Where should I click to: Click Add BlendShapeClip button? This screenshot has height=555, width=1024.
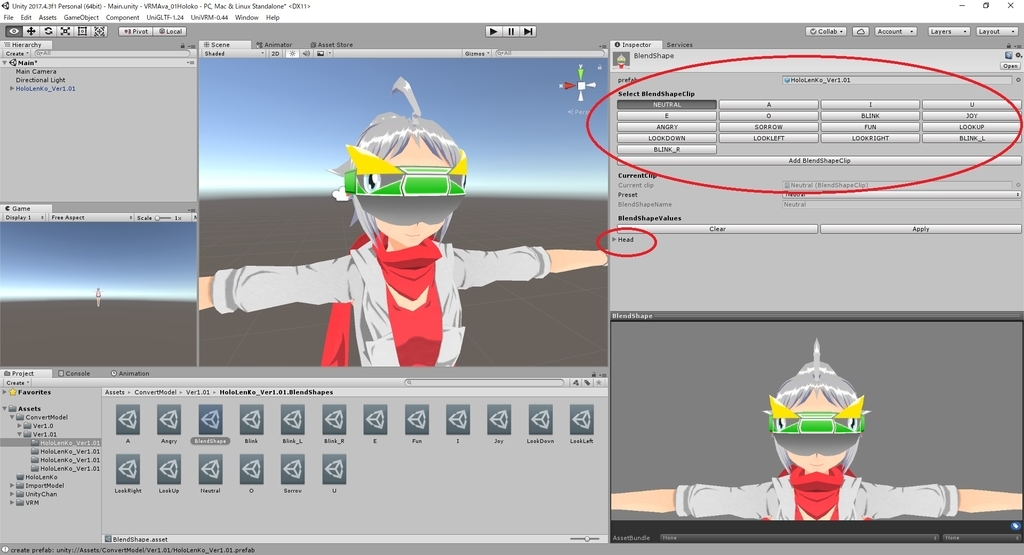click(x=819, y=161)
